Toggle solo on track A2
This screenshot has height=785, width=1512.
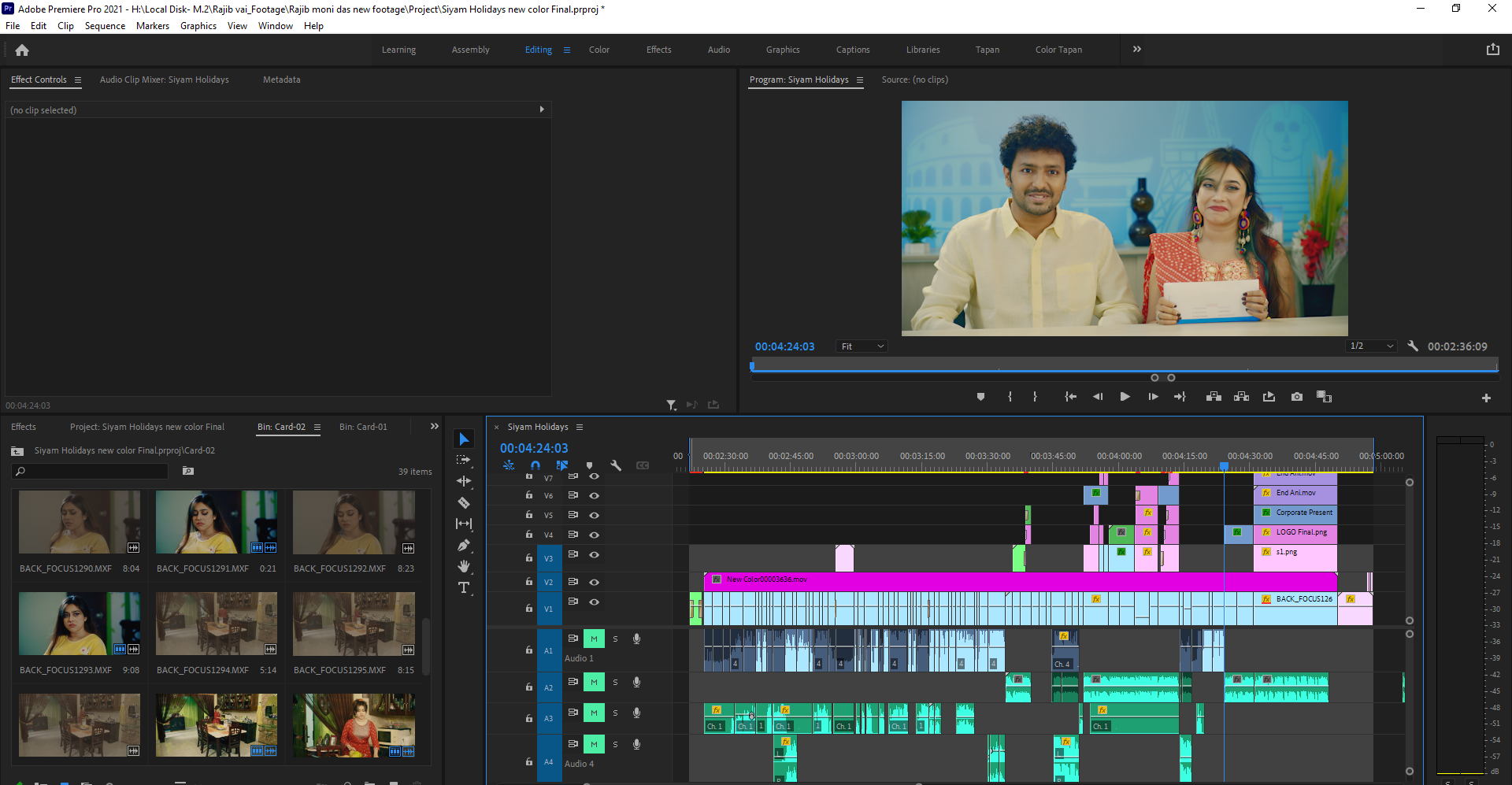615,682
